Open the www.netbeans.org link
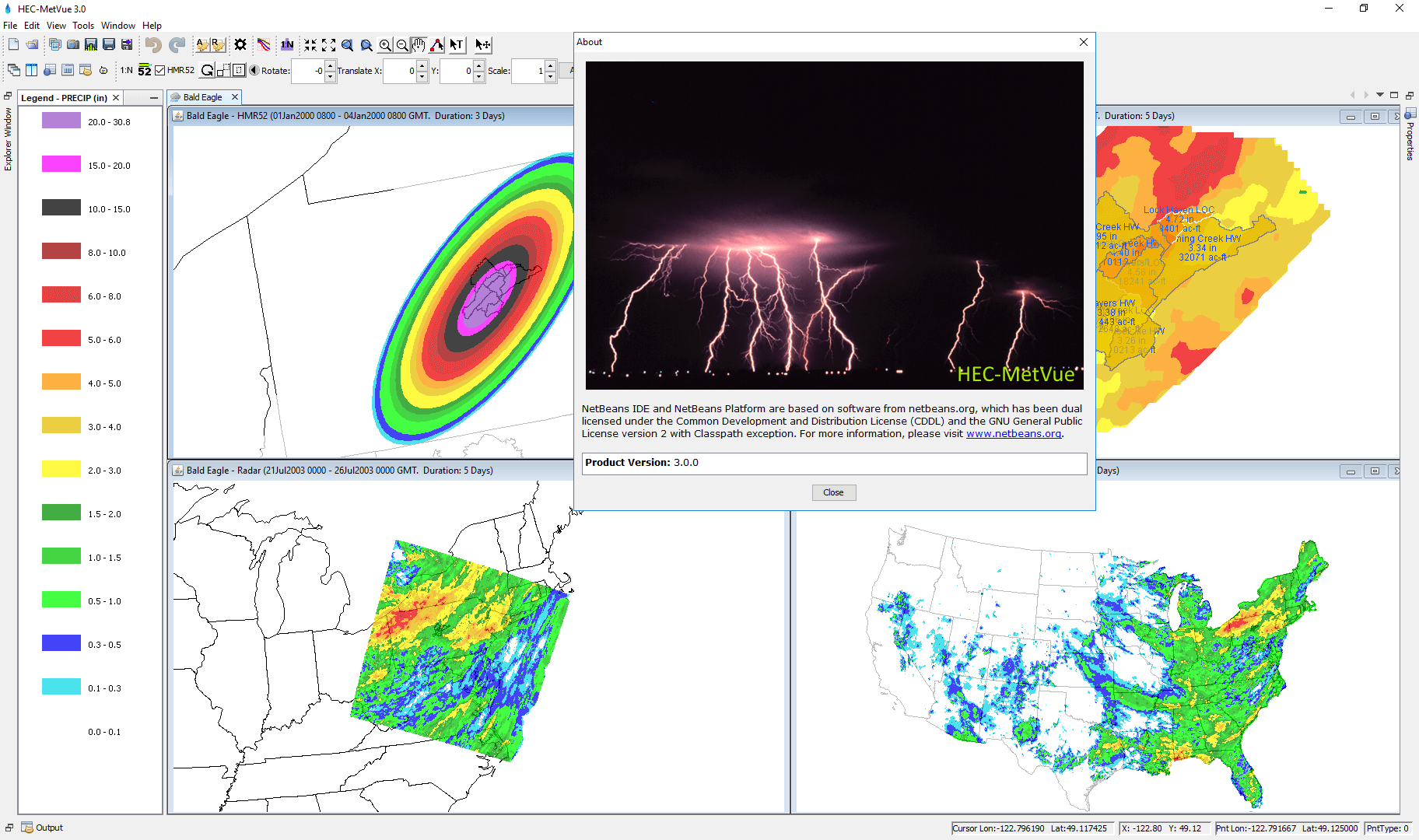 pos(1014,434)
